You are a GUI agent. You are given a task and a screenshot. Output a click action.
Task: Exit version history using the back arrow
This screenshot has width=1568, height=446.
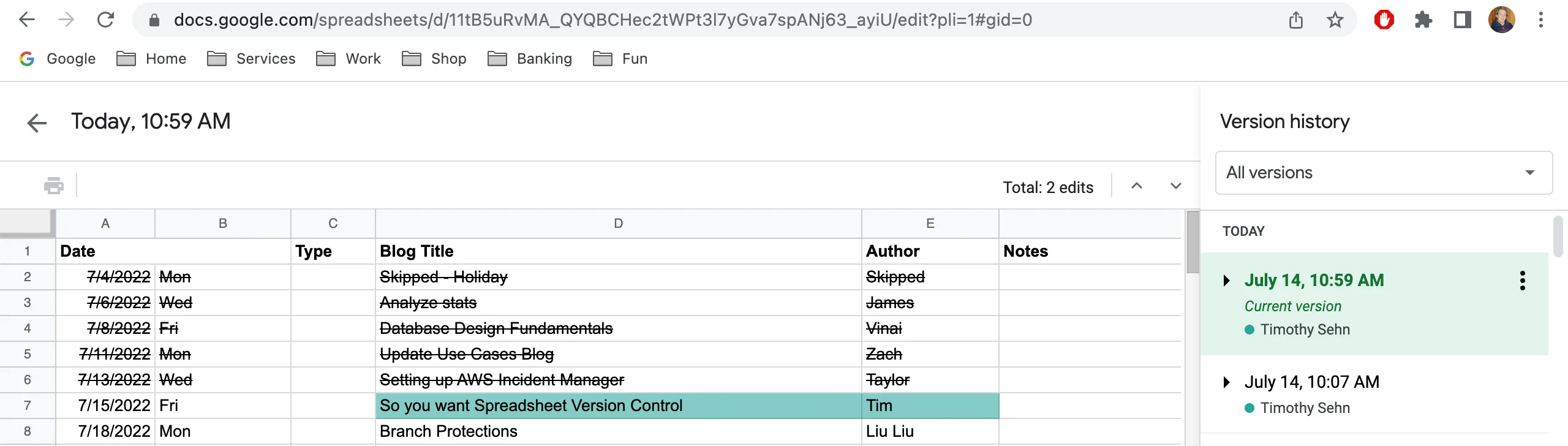coord(37,123)
